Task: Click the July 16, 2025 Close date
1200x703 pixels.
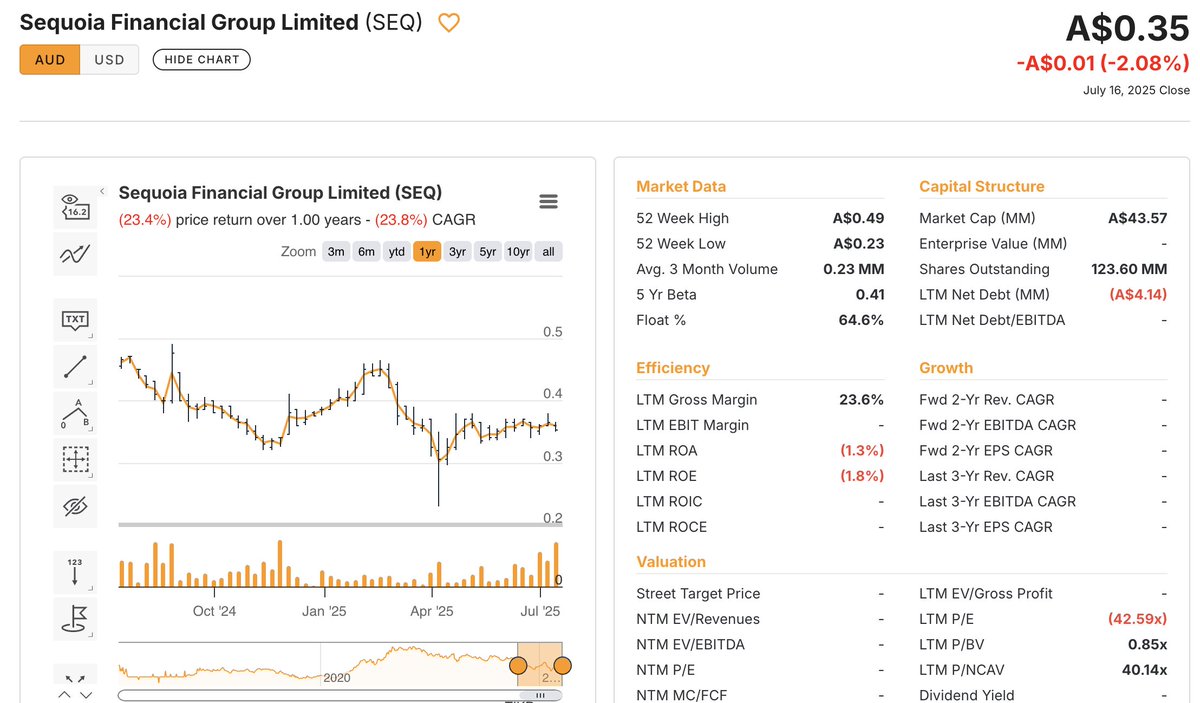Action: coord(1136,90)
